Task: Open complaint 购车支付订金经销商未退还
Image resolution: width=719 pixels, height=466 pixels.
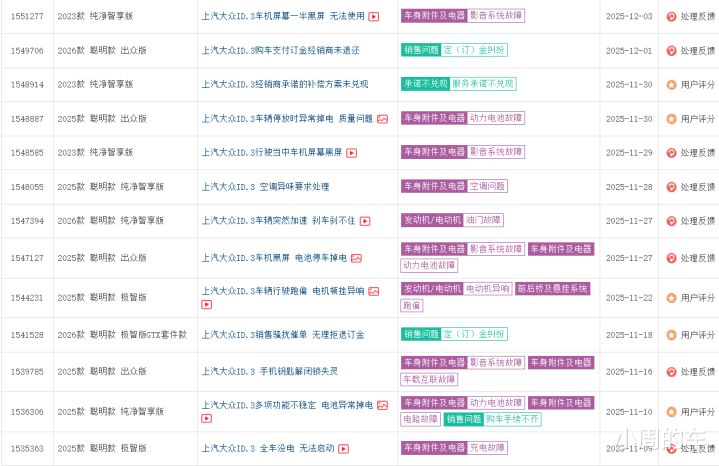Action: 277,51
